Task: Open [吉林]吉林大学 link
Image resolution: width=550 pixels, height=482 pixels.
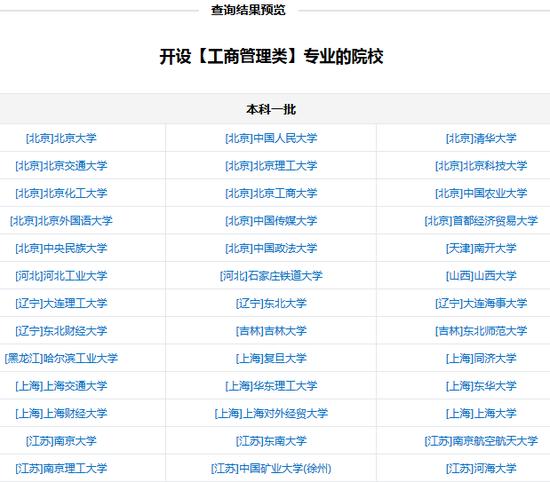Action: click(x=271, y=331)
